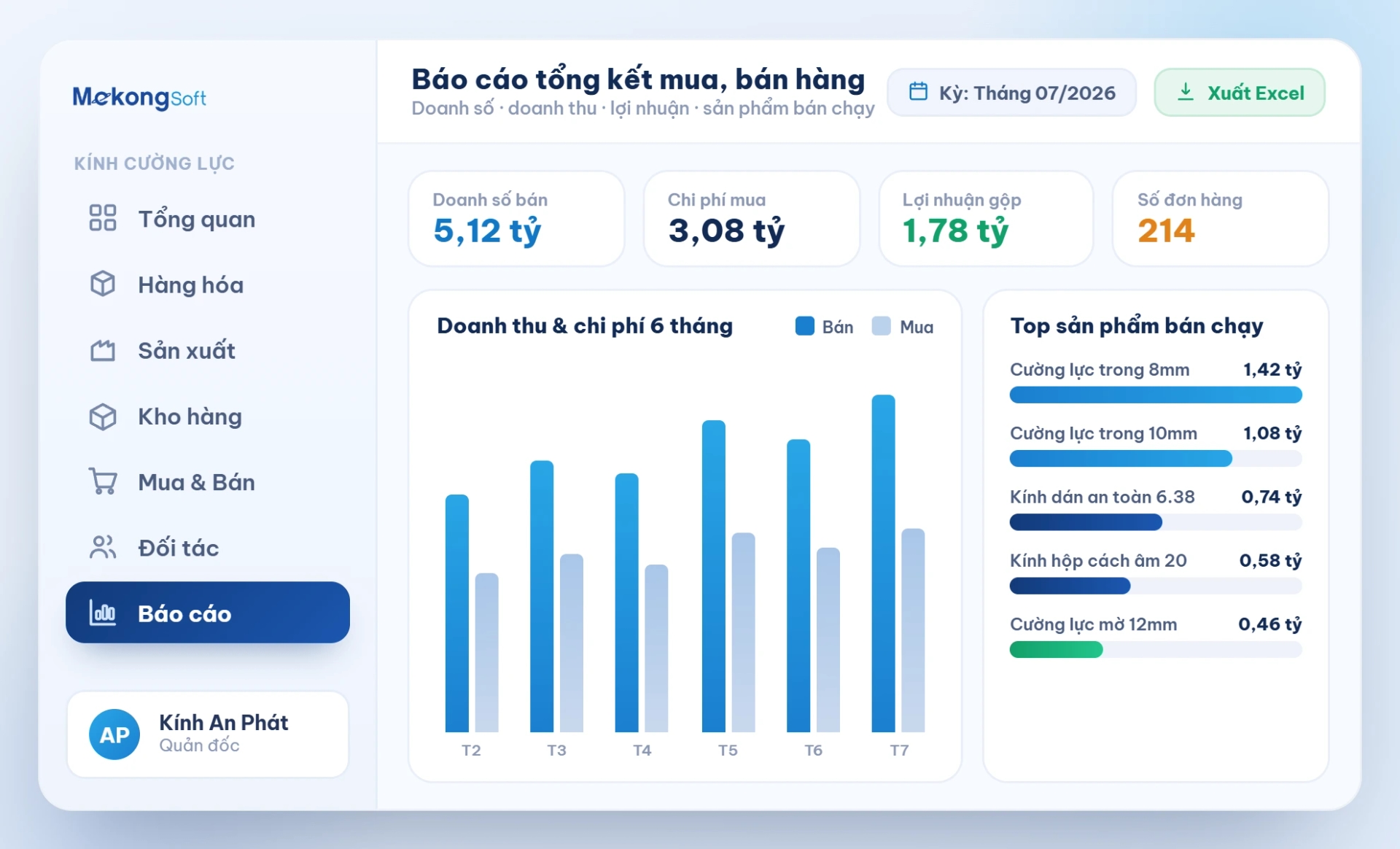
Task: Click the Top sản phẩm bán chạy heading
Action: [x=1137, y=326]
